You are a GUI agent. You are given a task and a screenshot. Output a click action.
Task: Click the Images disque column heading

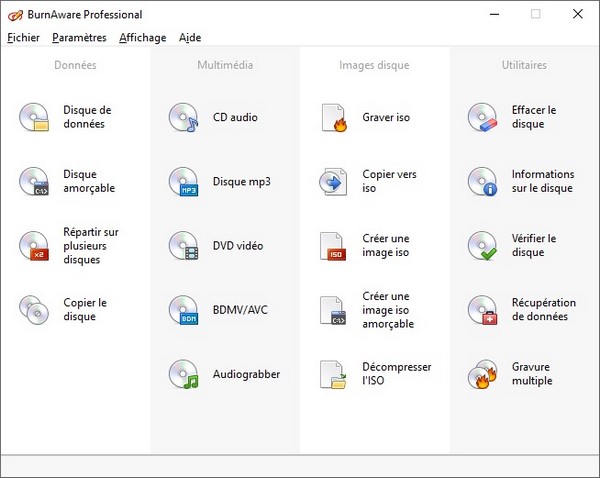(374, 65)
